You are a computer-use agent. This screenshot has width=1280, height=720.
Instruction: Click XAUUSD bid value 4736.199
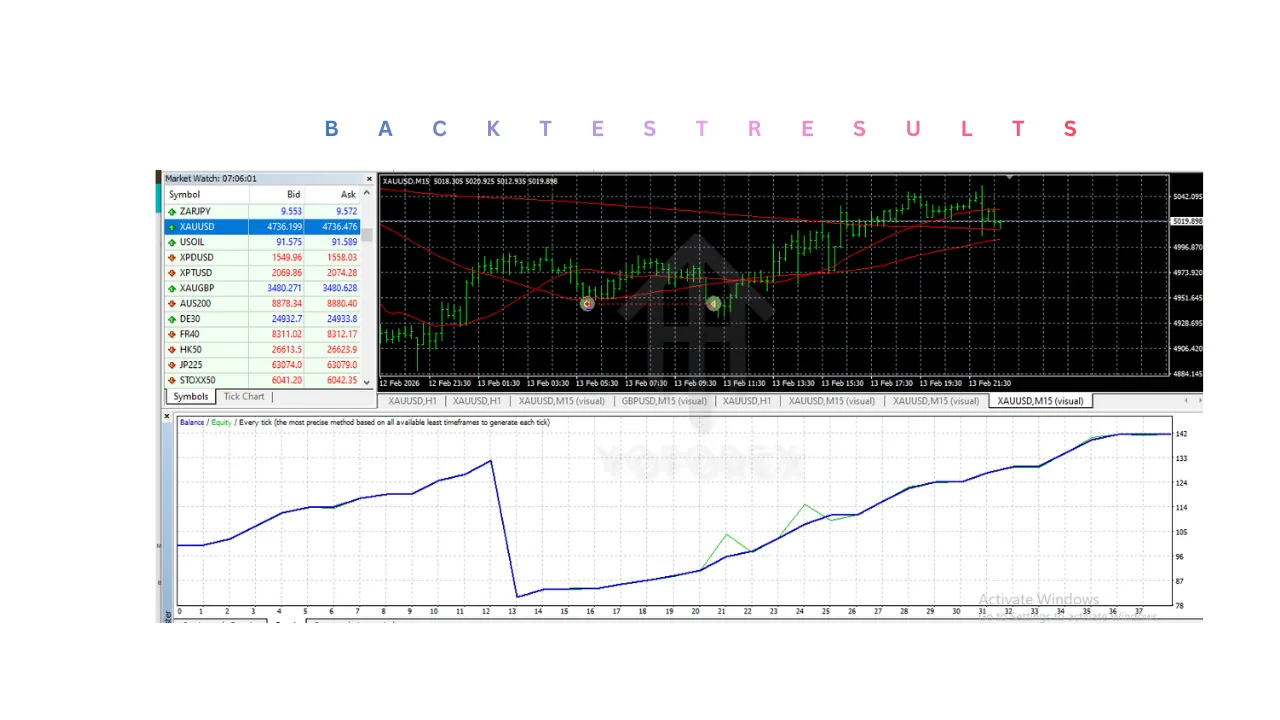284,227
